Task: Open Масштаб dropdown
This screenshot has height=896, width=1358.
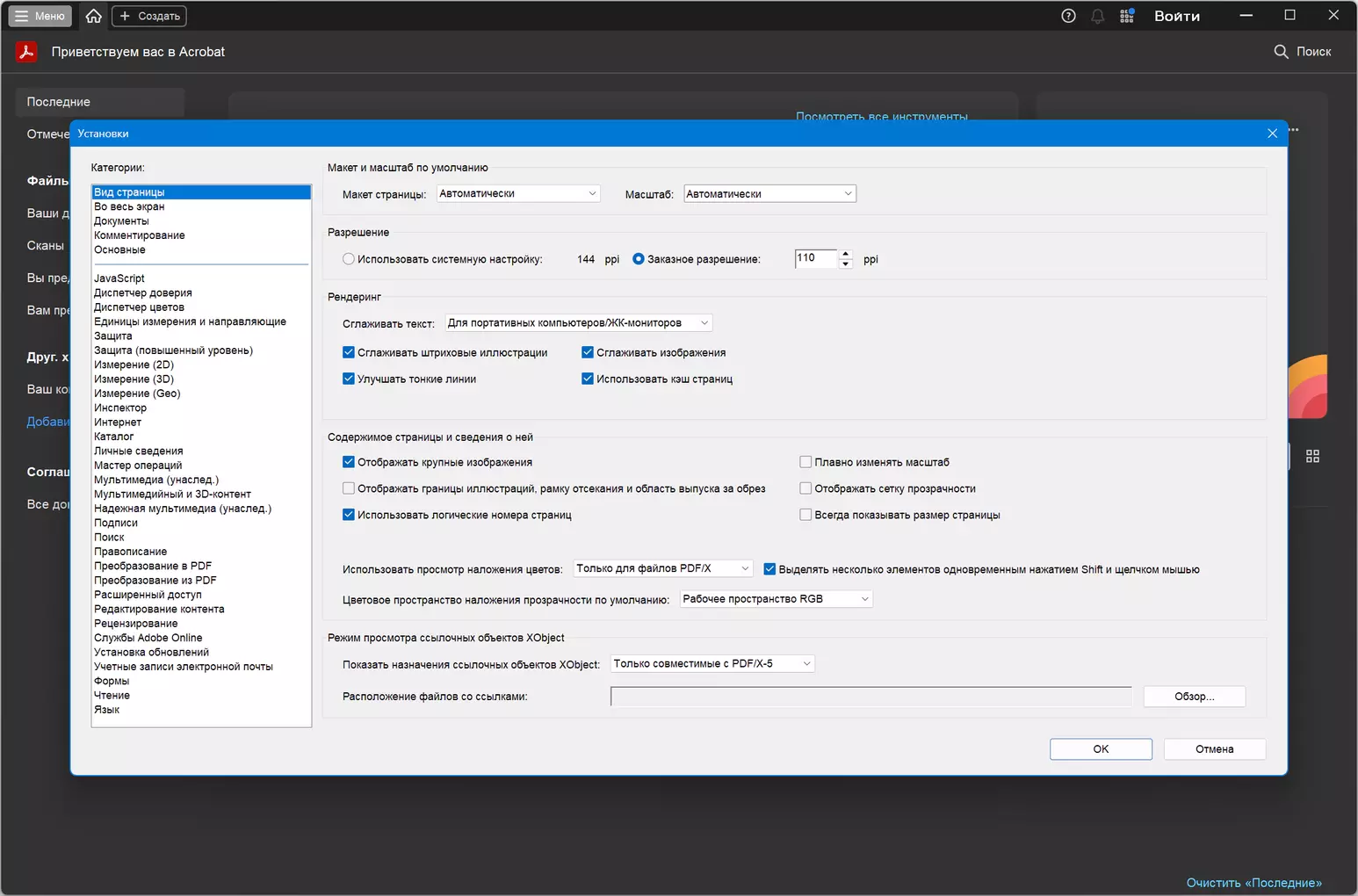Action: coord(769,193)
